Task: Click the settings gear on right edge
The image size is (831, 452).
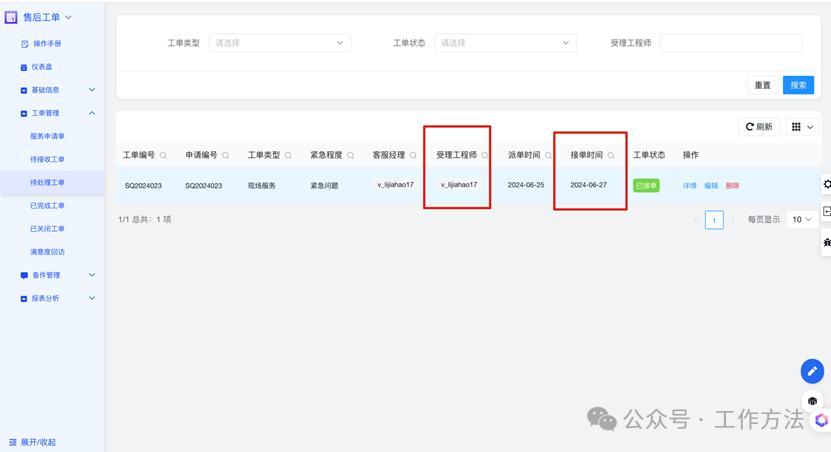Action: tap(826, 184)
